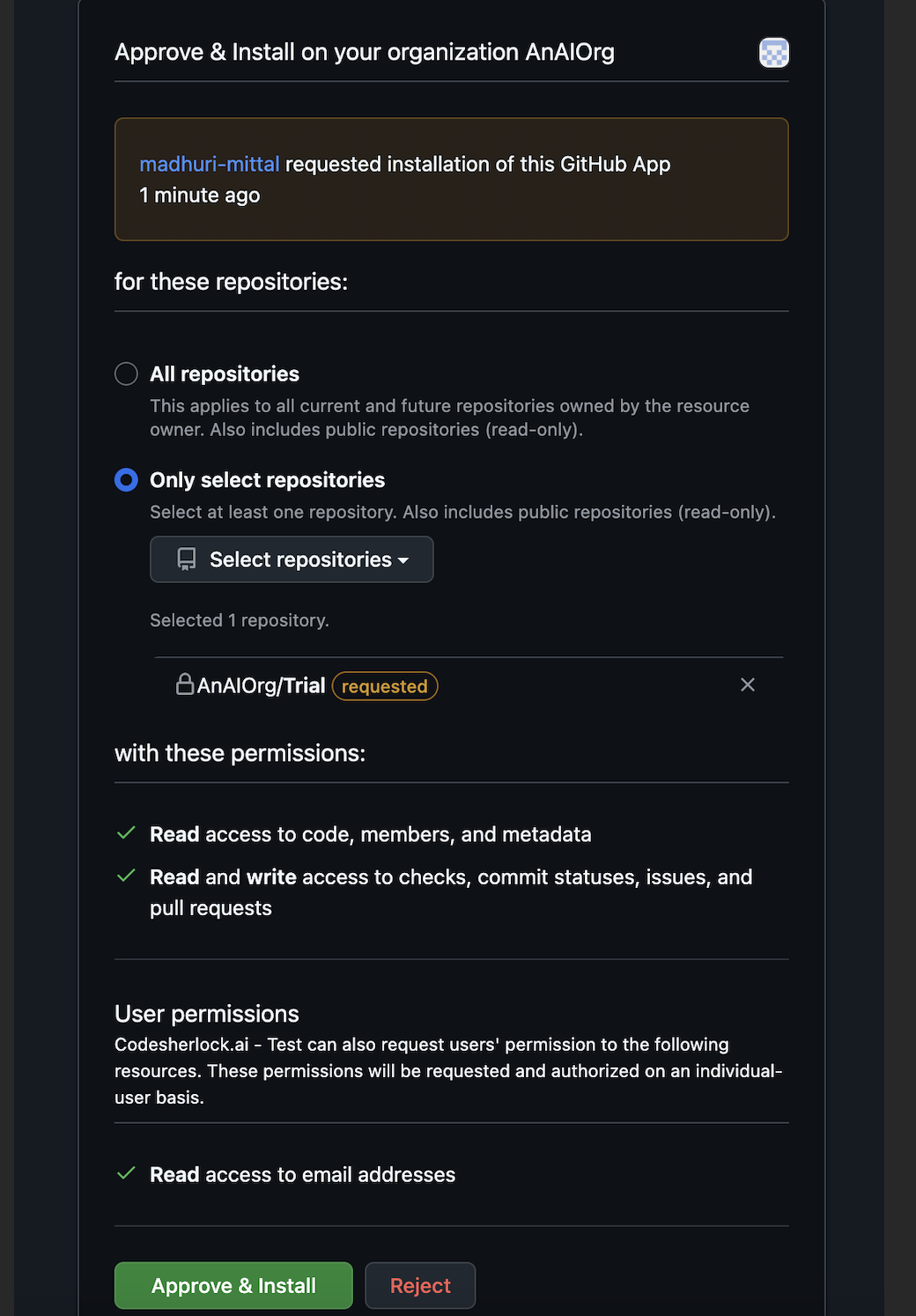Click the Codesherlock app avatar icon

[773, 53]
